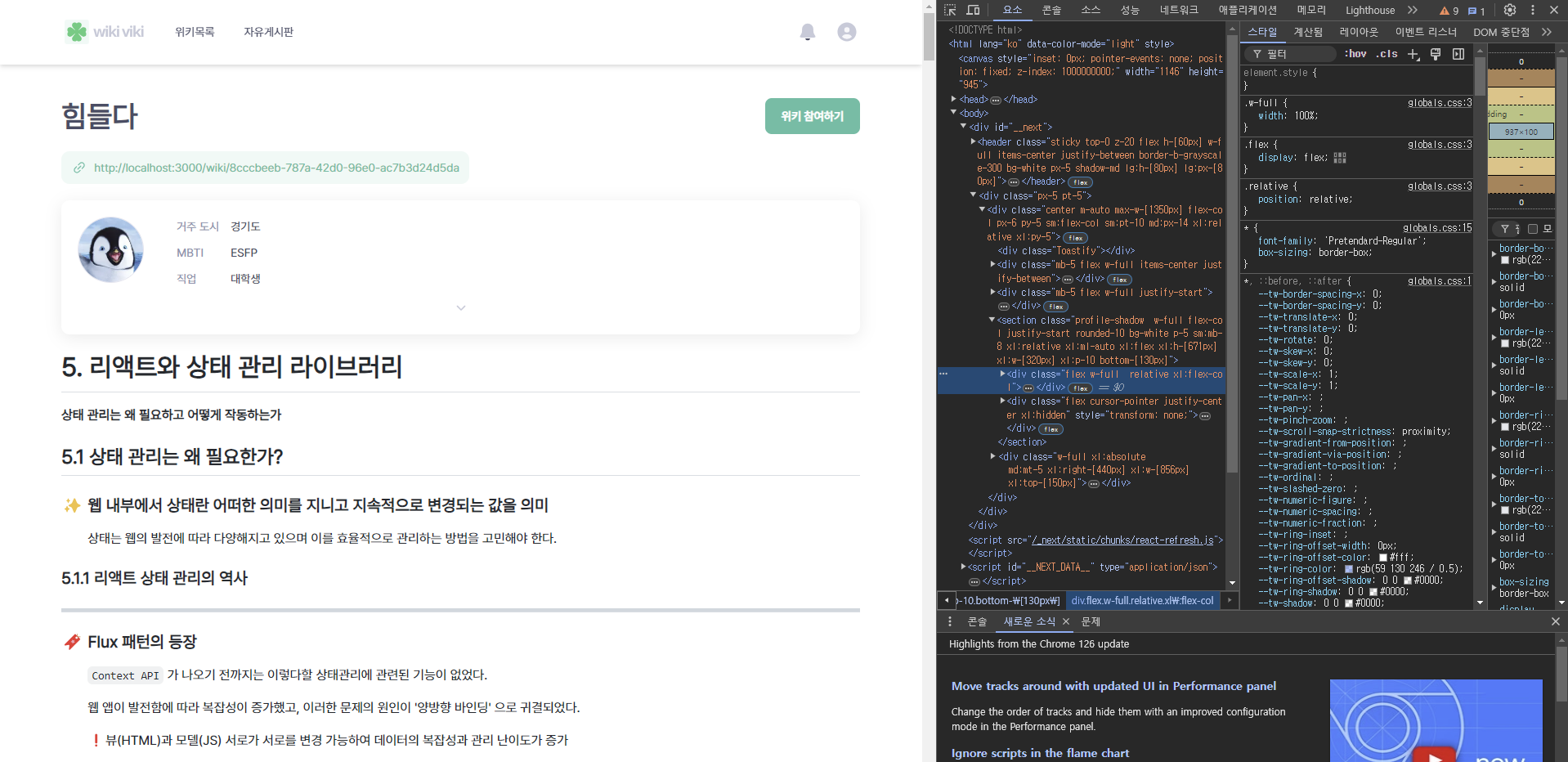Show more style pane tabs after DOM 중단점
The width and height of the screenshot is (1568, 762).
(x=1546, y=32)
